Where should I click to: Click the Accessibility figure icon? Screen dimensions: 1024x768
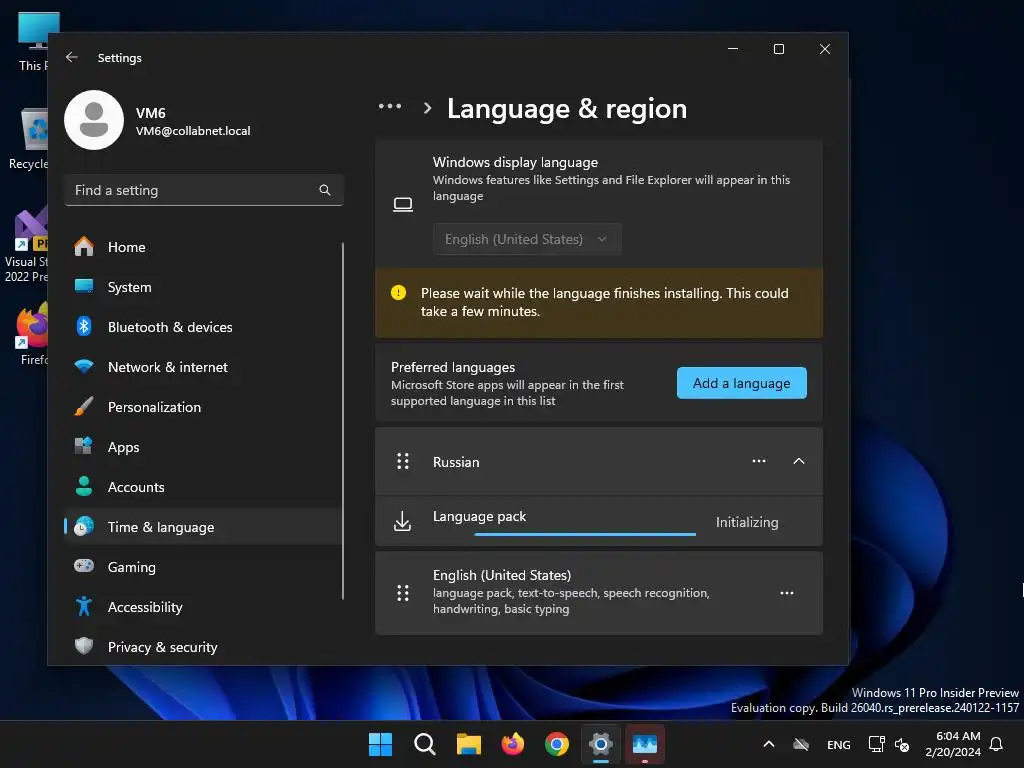(84, 606)
